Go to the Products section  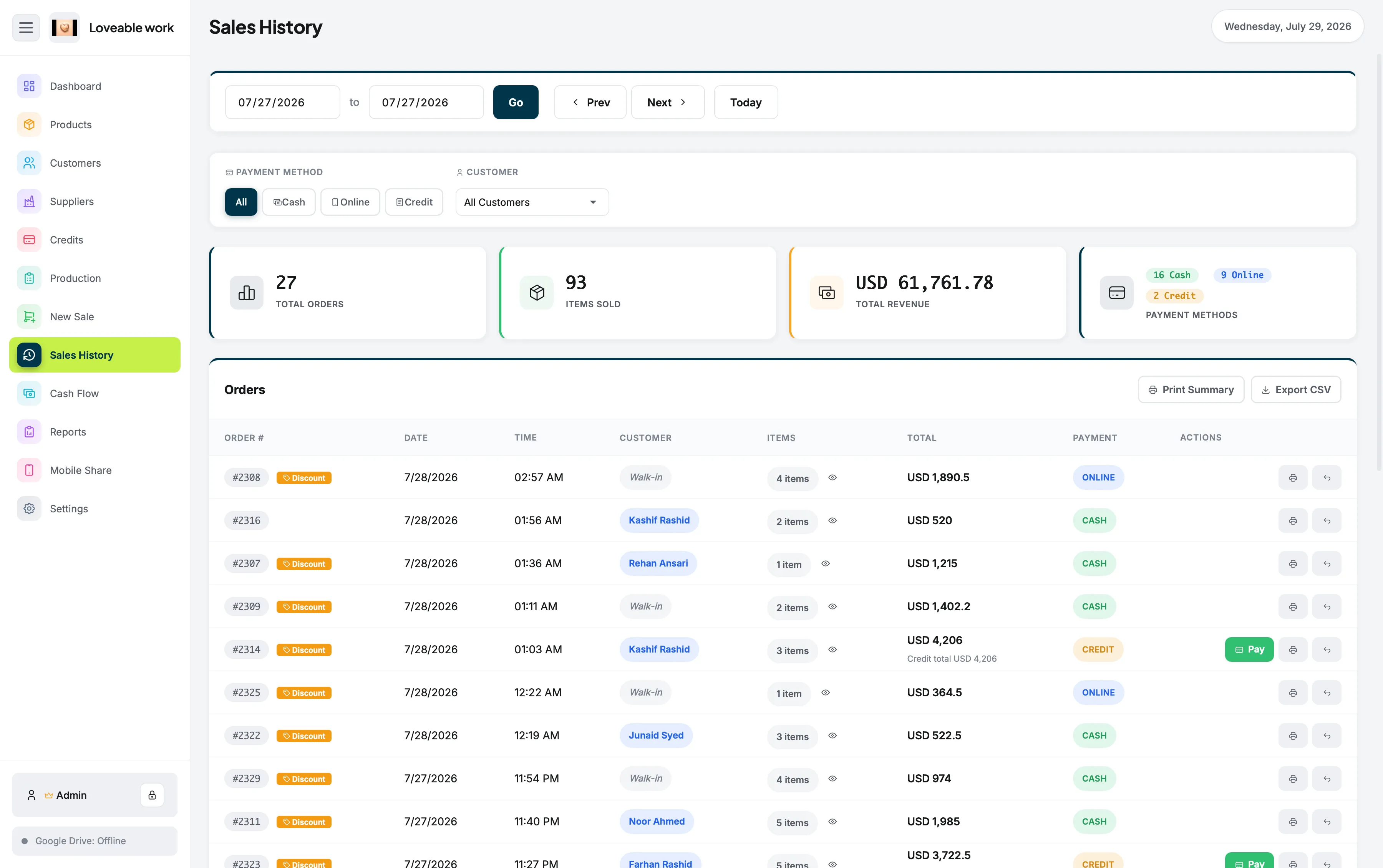pyautogui.click(x=95, y=124)
